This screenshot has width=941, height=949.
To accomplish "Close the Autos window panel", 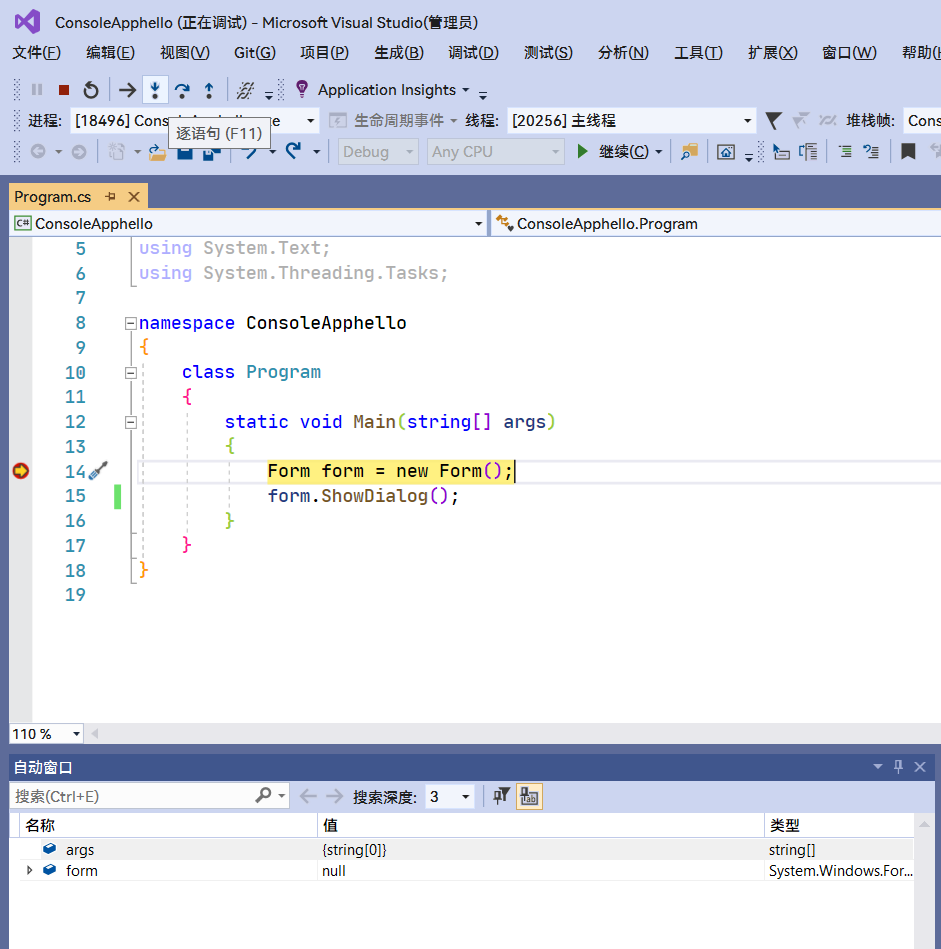I will pyautogui.click(x=920, y=767).
